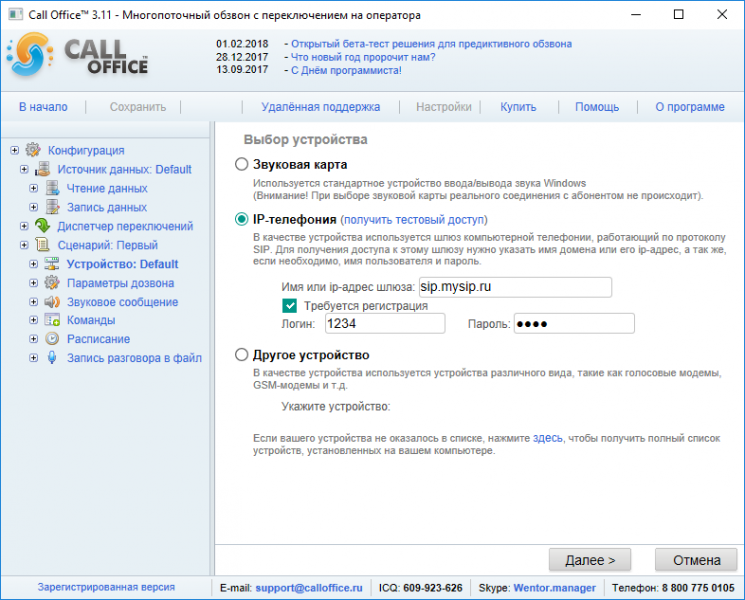Select Запись разговора в файл tree item
Screen dimensions: 745x600
(x=134, y=358)
